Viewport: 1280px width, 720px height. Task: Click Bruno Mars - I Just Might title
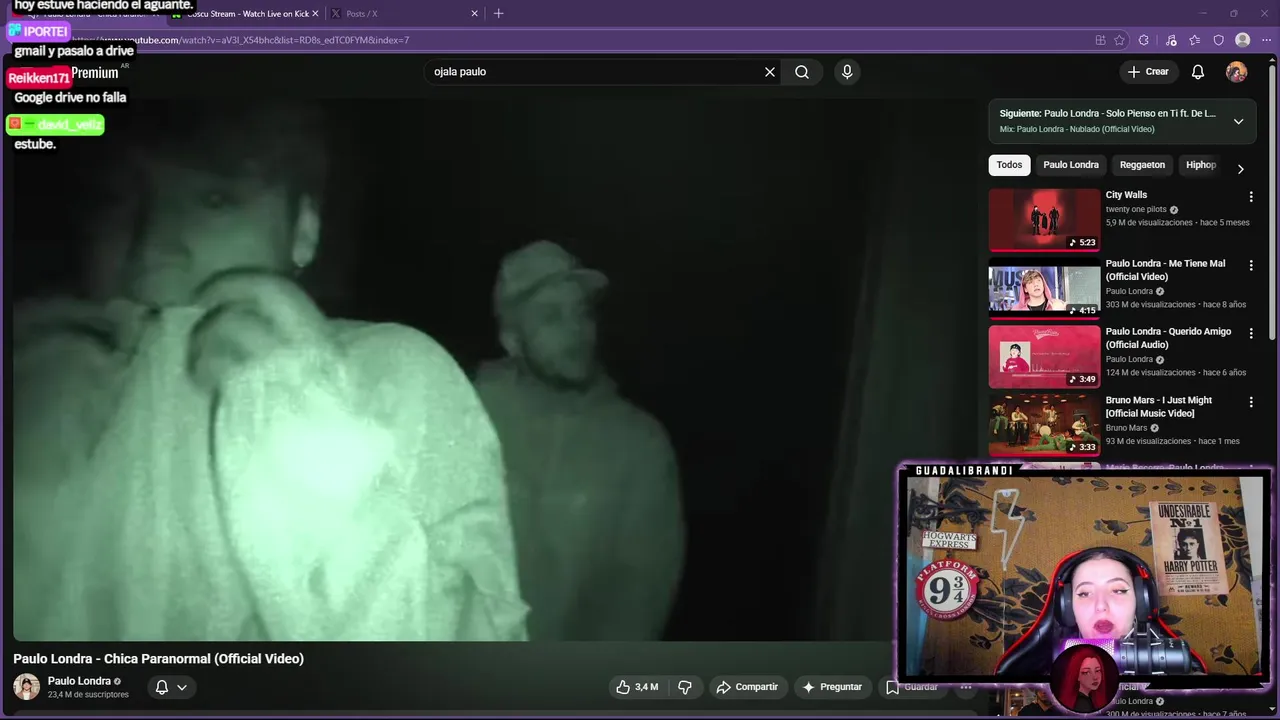point(1159,407)
